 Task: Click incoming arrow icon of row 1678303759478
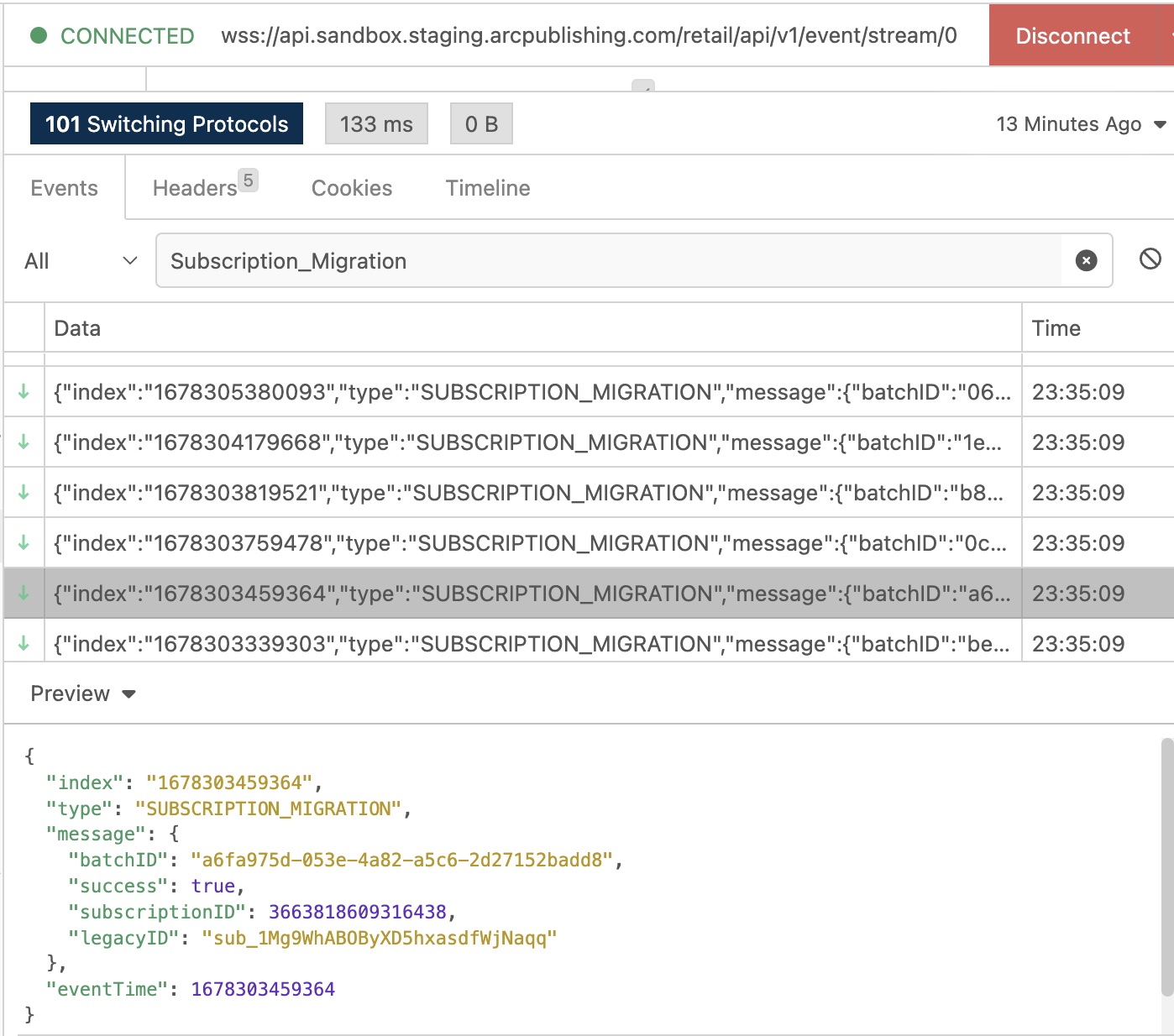(24, 542)
